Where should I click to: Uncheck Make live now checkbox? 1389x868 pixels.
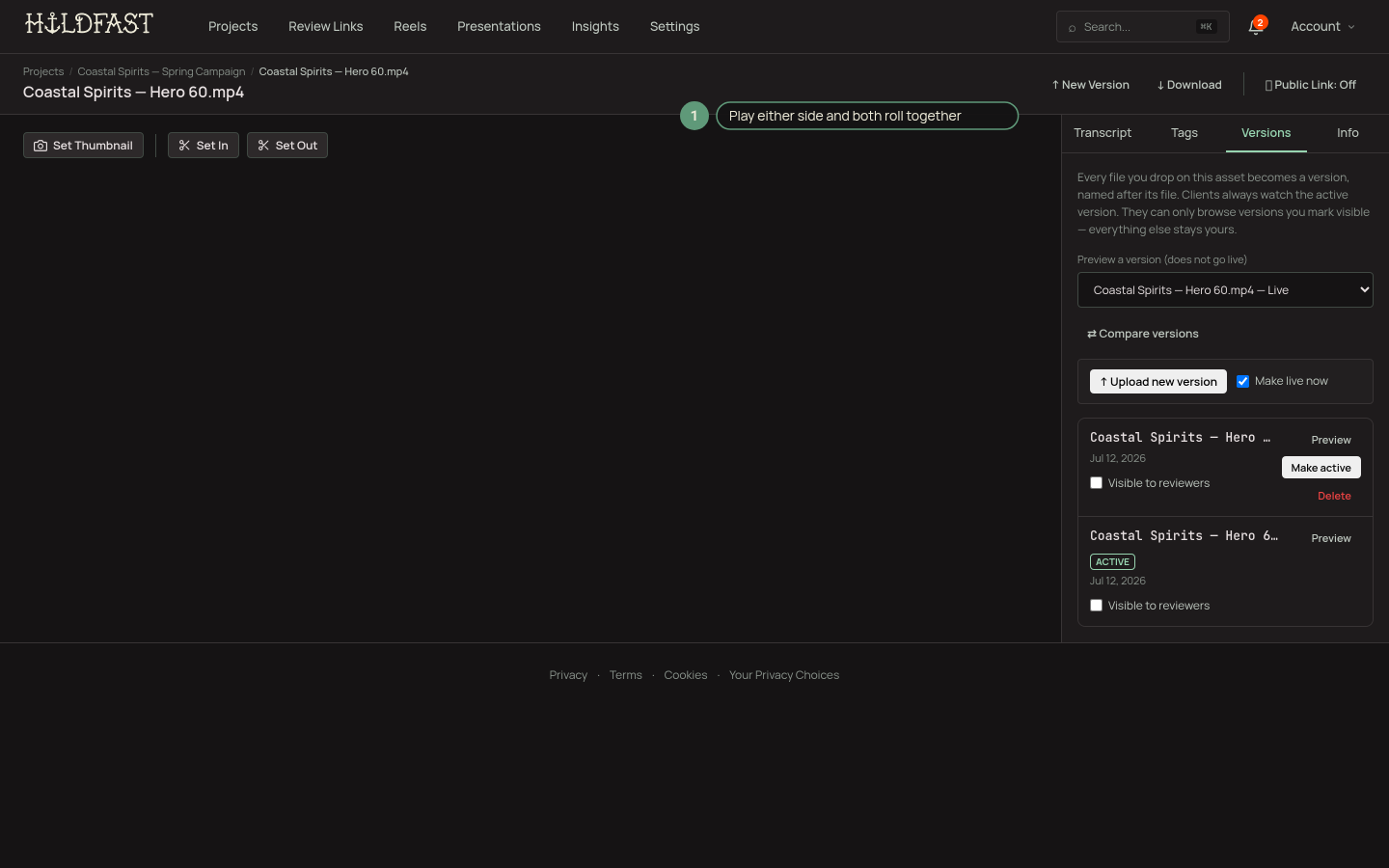(1242, 381)
